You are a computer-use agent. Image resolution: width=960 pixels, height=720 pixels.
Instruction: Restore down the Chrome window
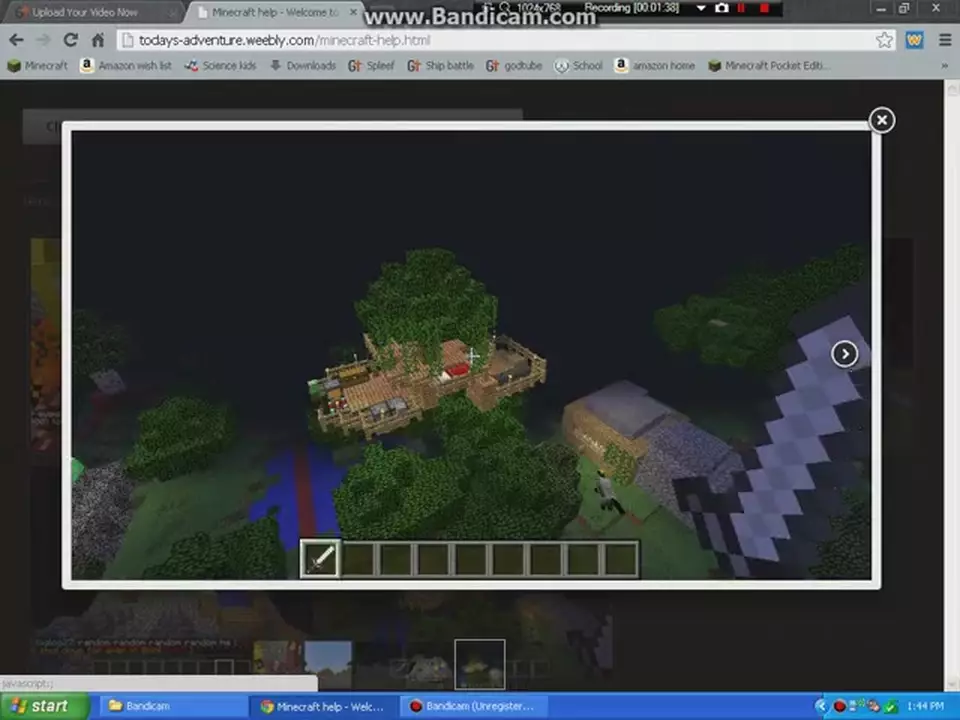[904, 9]
